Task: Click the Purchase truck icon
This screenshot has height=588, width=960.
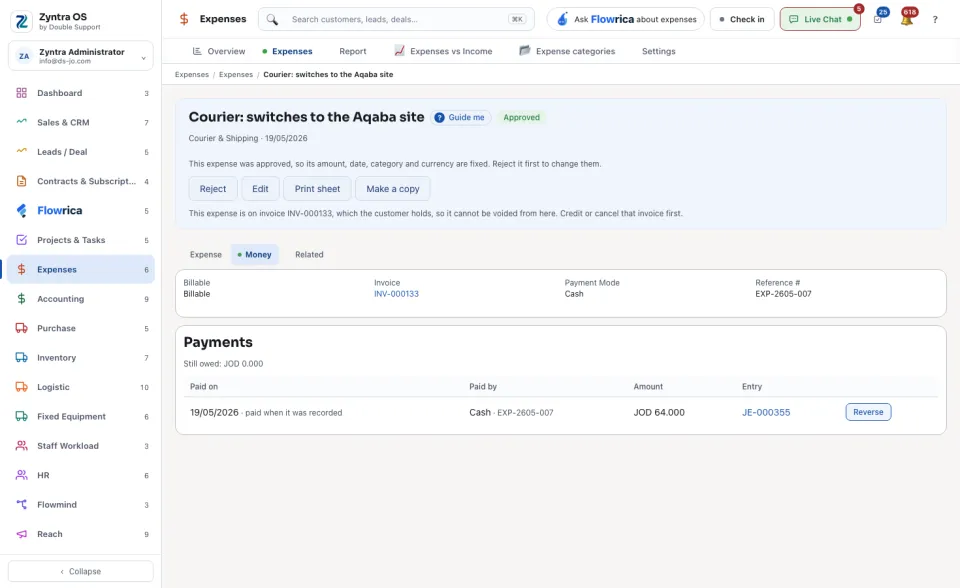Action: pyautogui.click(x=21, y=328)
